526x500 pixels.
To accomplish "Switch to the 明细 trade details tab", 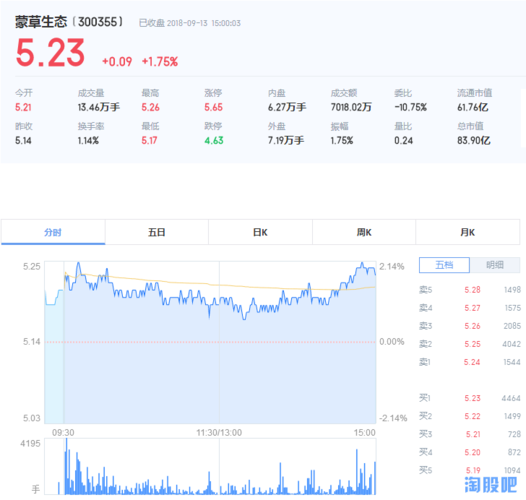I will click(495, 265).
